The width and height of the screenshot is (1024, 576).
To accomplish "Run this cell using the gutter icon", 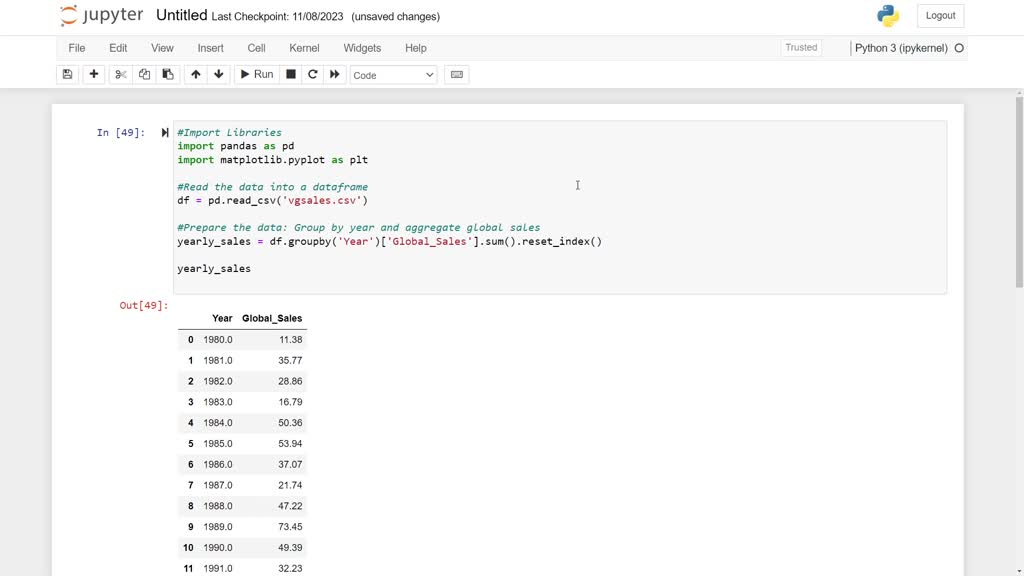I will (165, 133).
